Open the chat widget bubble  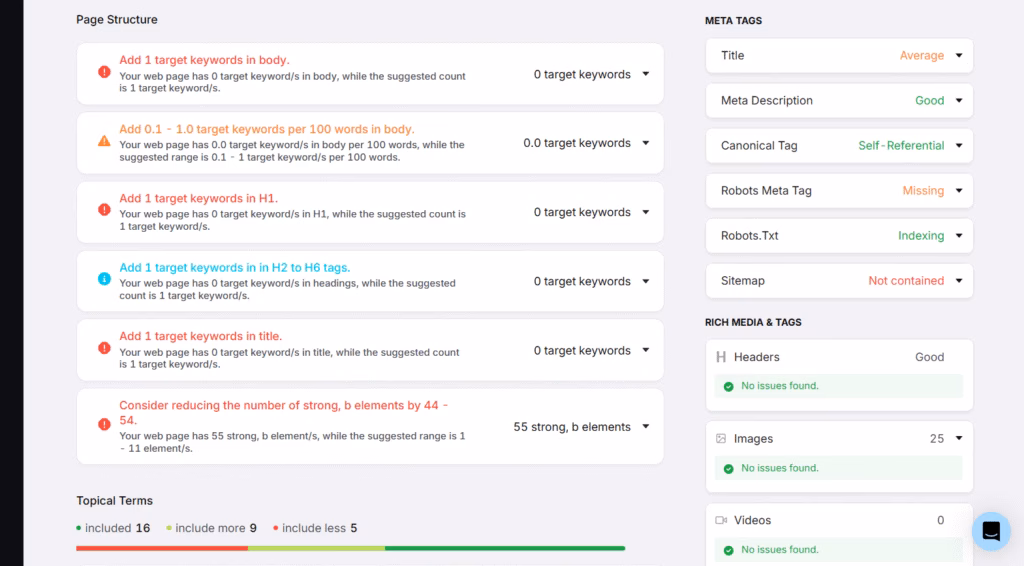pyautogui.click(x=990, y=531)
